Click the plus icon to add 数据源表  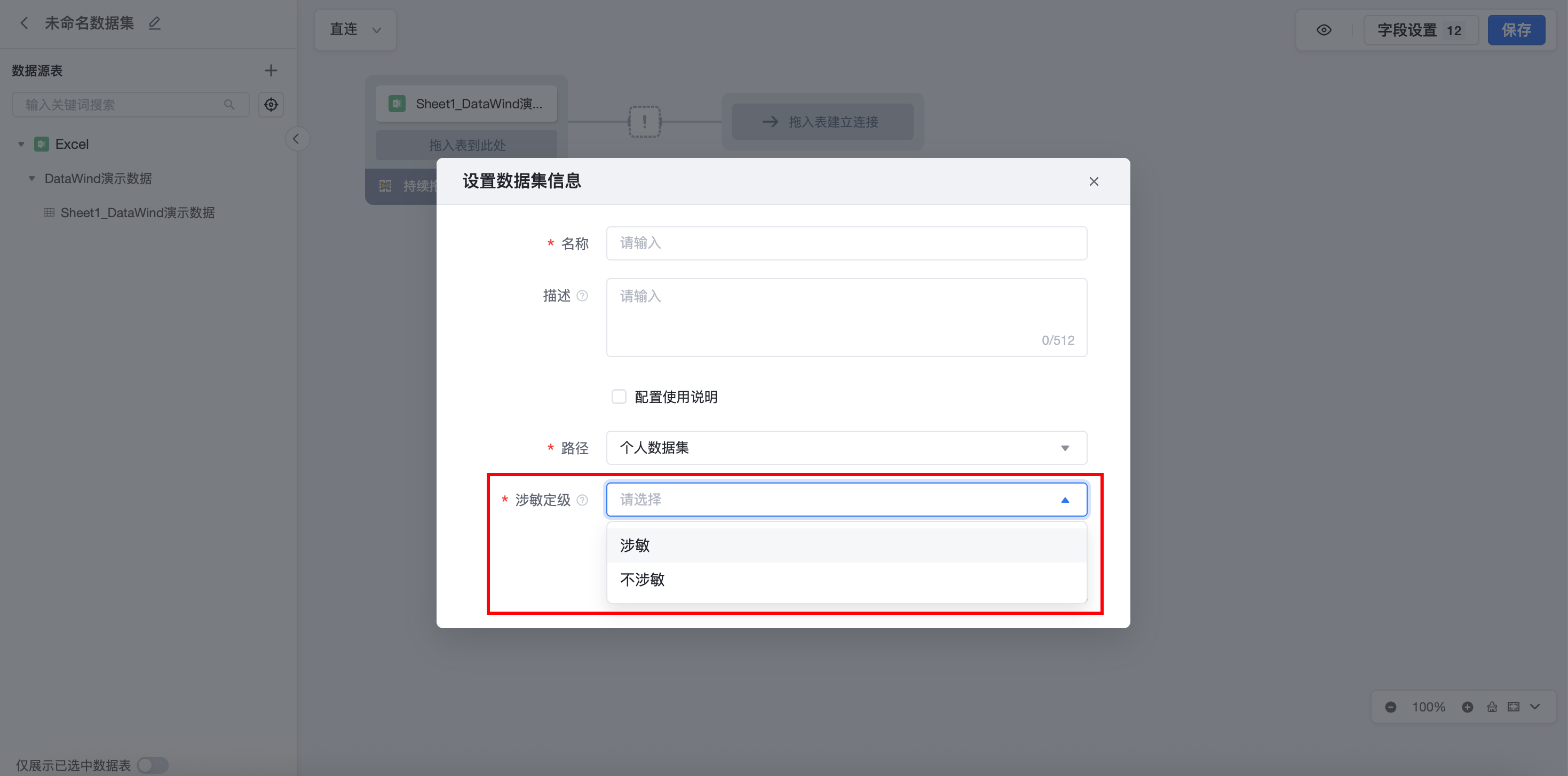(x=271, y=70)
